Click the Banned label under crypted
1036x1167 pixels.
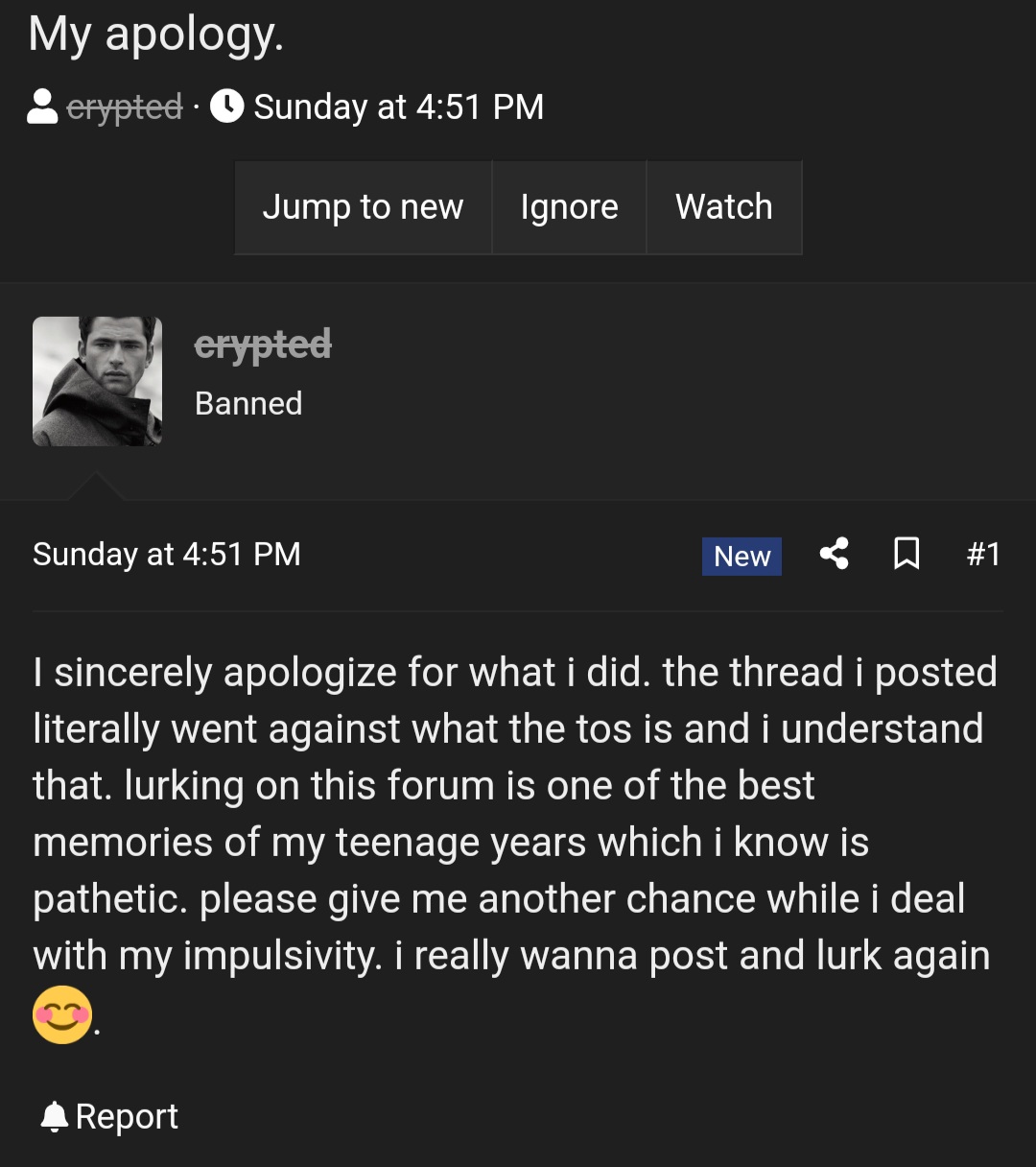click(247, 403)
